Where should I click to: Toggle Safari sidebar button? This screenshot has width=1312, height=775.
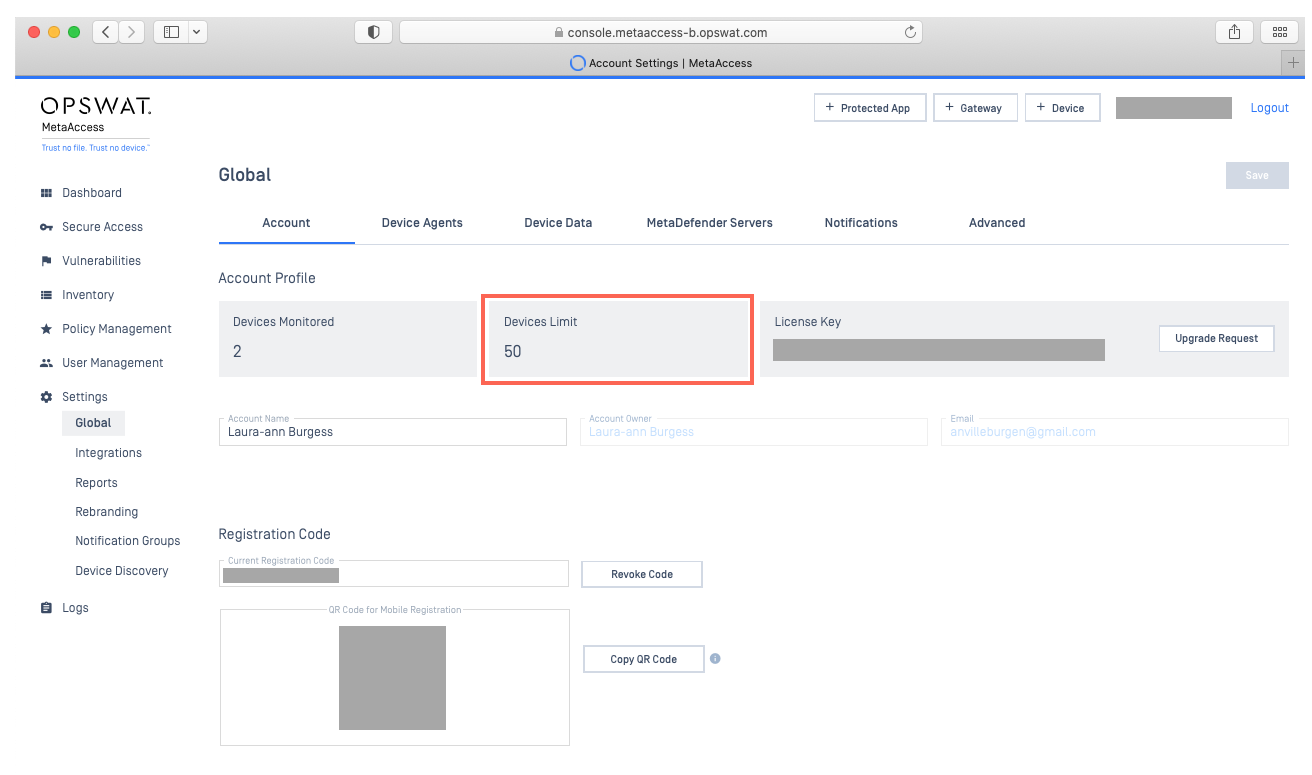click(x=171, y=32)
